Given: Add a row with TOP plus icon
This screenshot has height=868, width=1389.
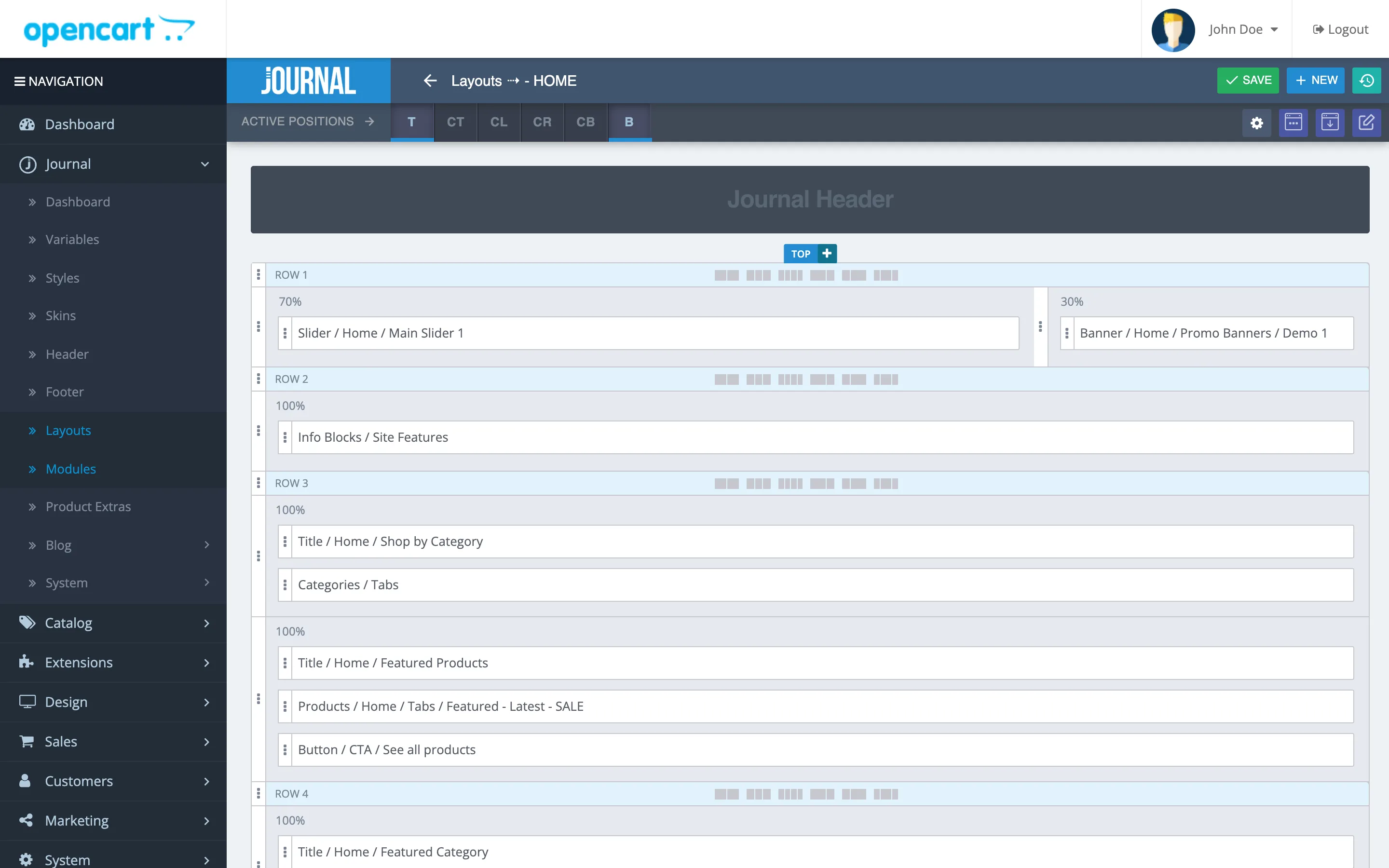Looking at the screenshot, I should [827, 253].
